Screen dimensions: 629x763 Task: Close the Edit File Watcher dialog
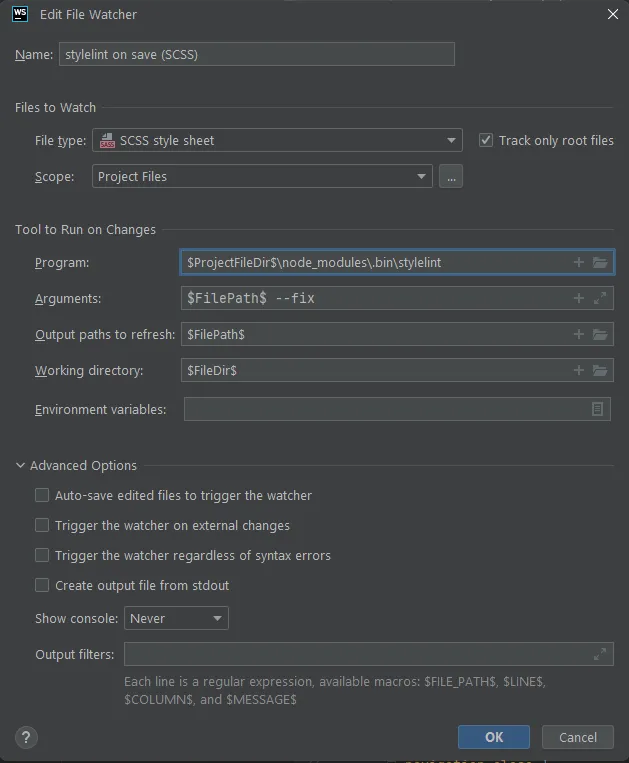pyautogui.click(x=613, y=14)
